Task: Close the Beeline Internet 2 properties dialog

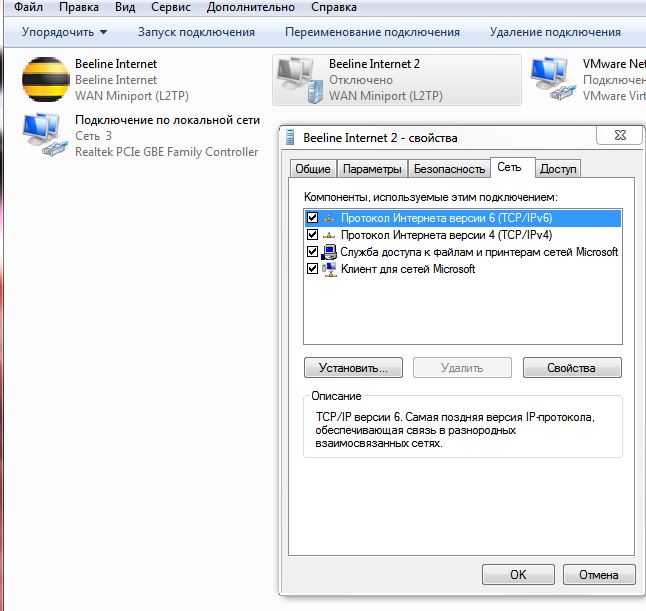Action: [620, 135]
